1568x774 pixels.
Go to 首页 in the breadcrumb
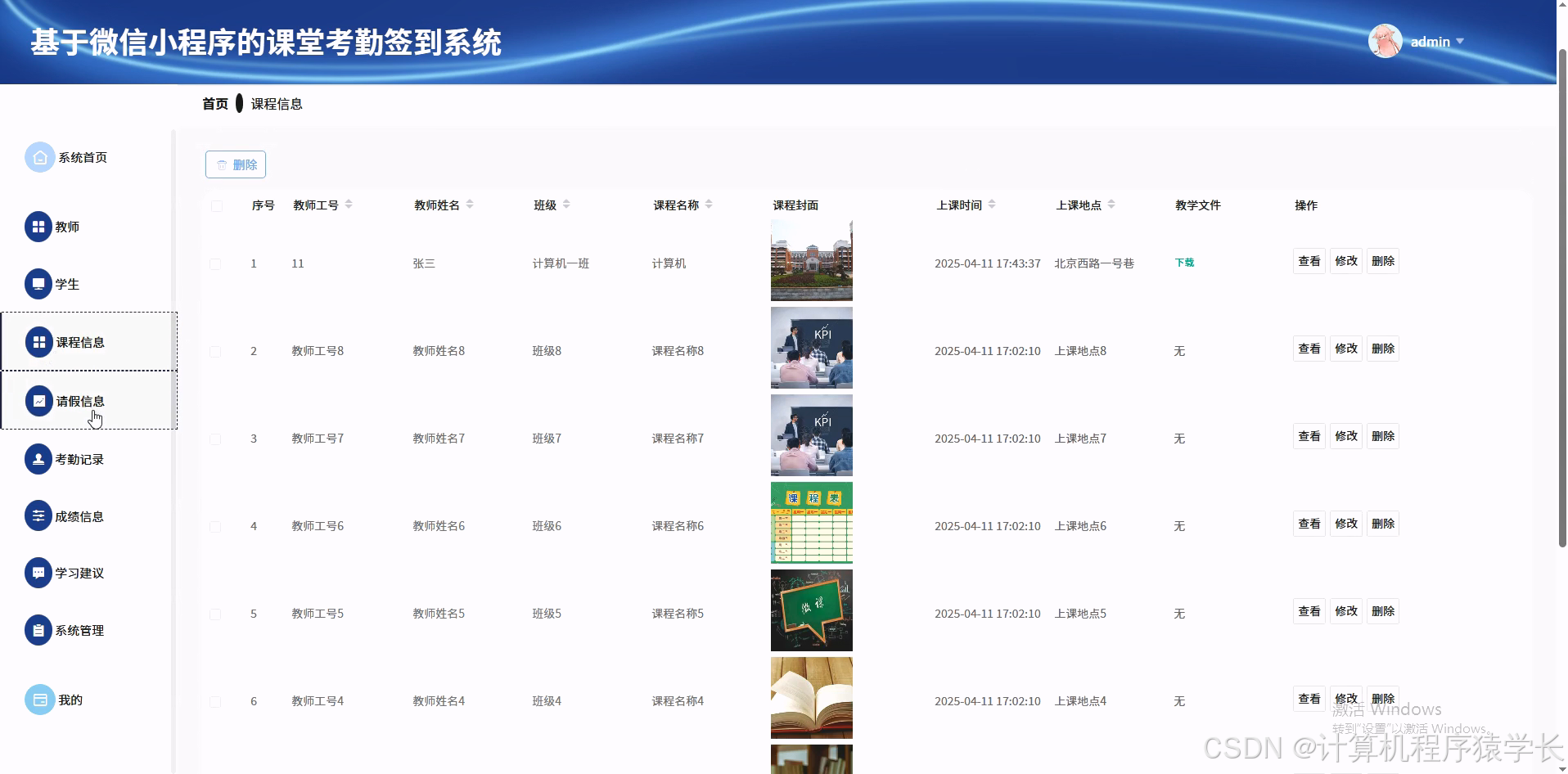214,103
